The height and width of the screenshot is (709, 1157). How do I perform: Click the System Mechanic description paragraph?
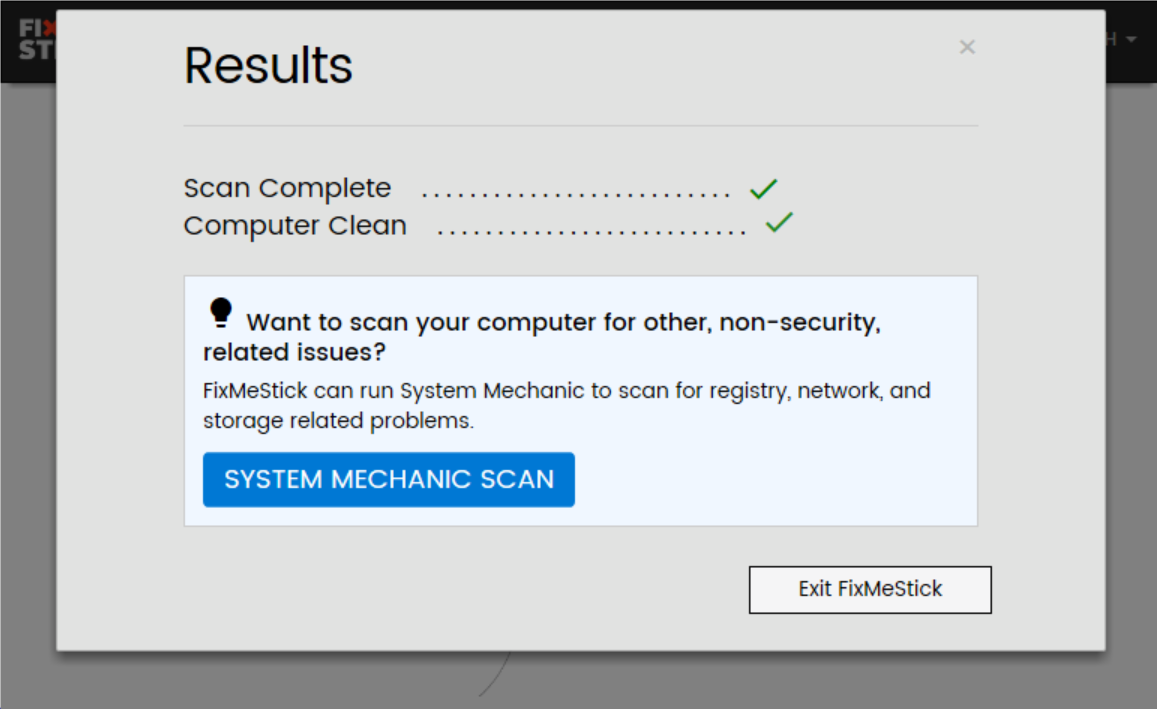point(566,405)
